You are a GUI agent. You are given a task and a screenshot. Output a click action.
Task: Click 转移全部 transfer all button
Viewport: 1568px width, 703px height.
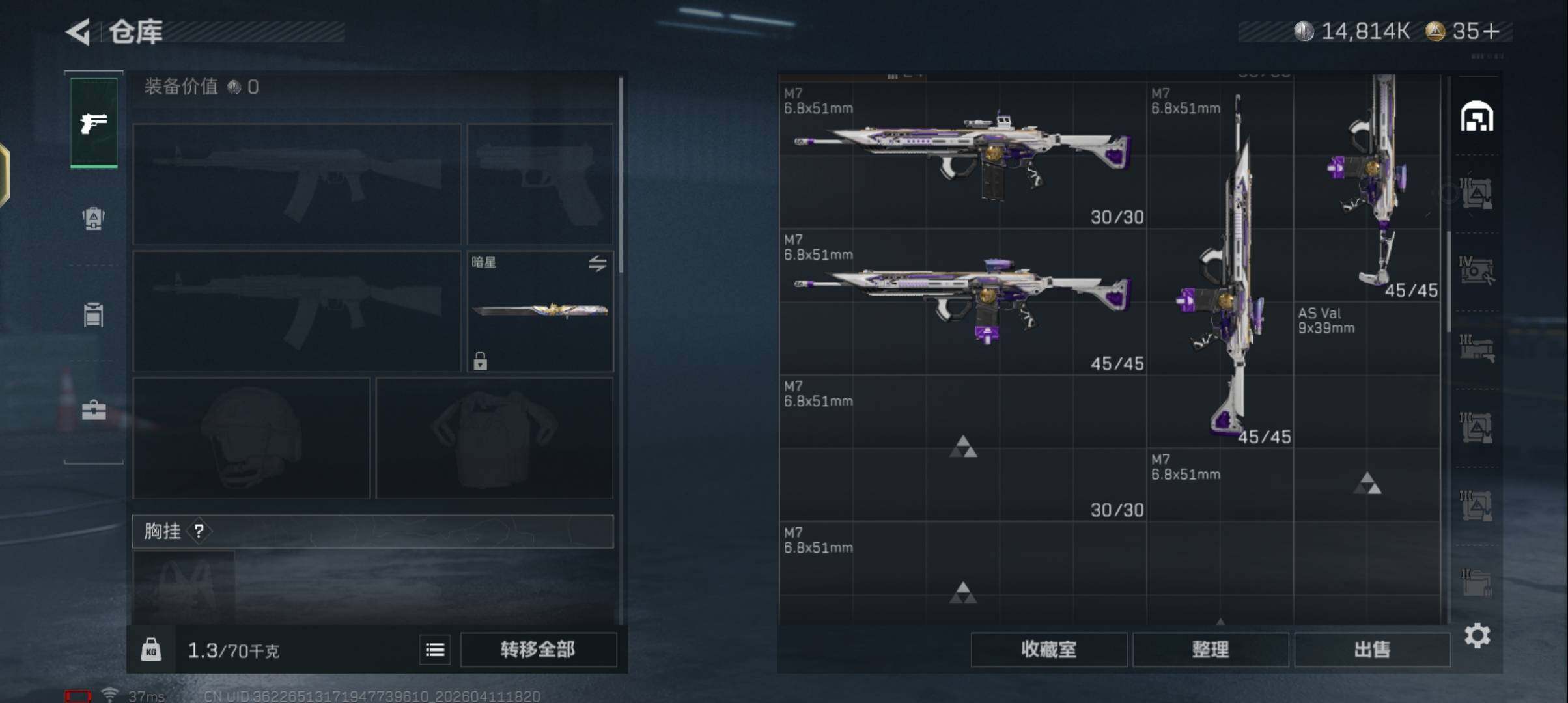pyautogui.click(x=538, y=650)
